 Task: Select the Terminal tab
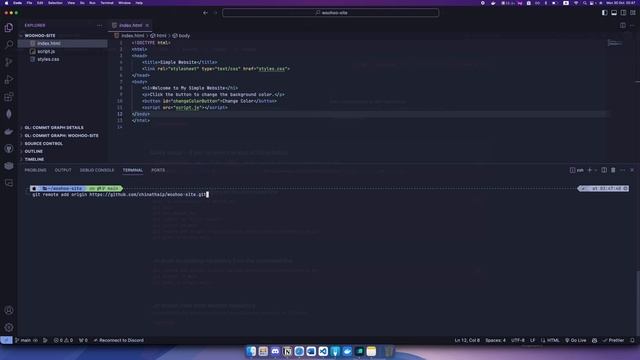coord(133,170)
